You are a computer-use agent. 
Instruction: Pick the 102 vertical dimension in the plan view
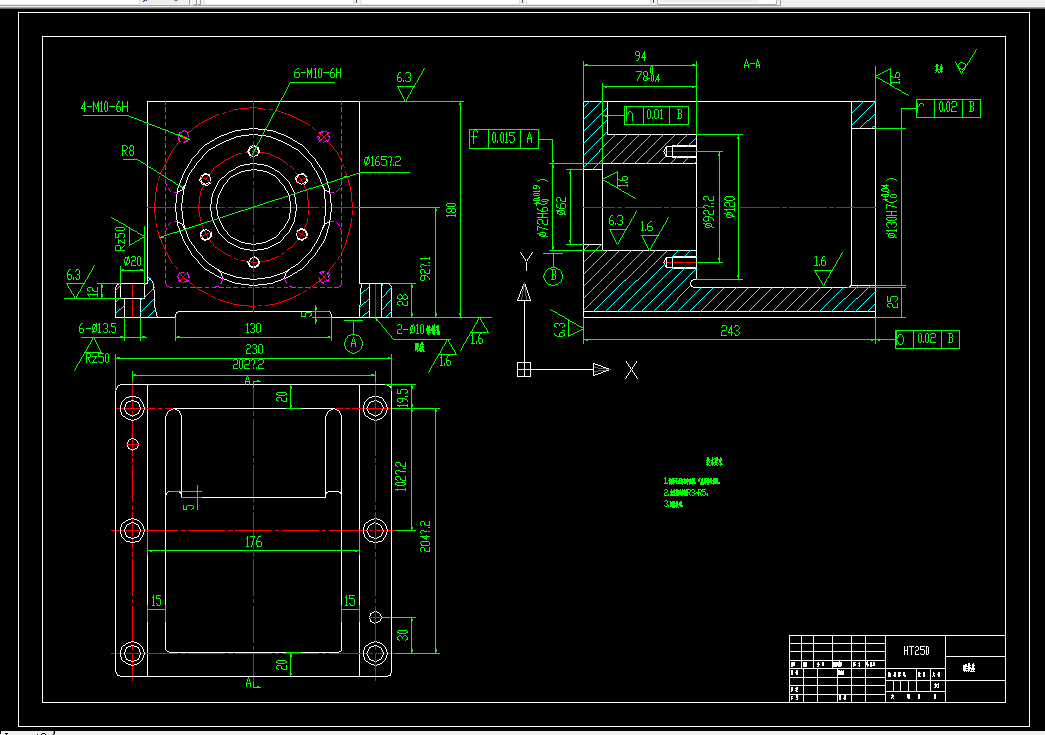[x=402, y=476]
